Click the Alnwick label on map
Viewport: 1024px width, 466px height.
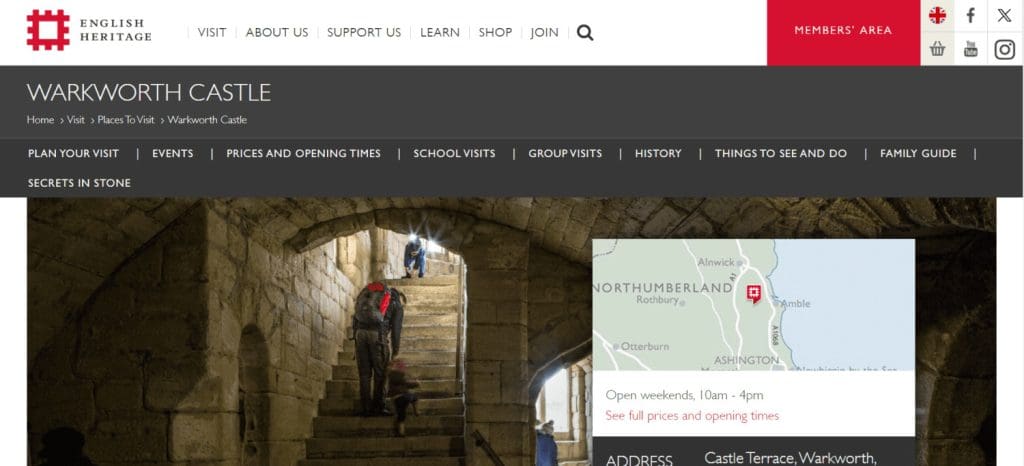click(716, 262)
